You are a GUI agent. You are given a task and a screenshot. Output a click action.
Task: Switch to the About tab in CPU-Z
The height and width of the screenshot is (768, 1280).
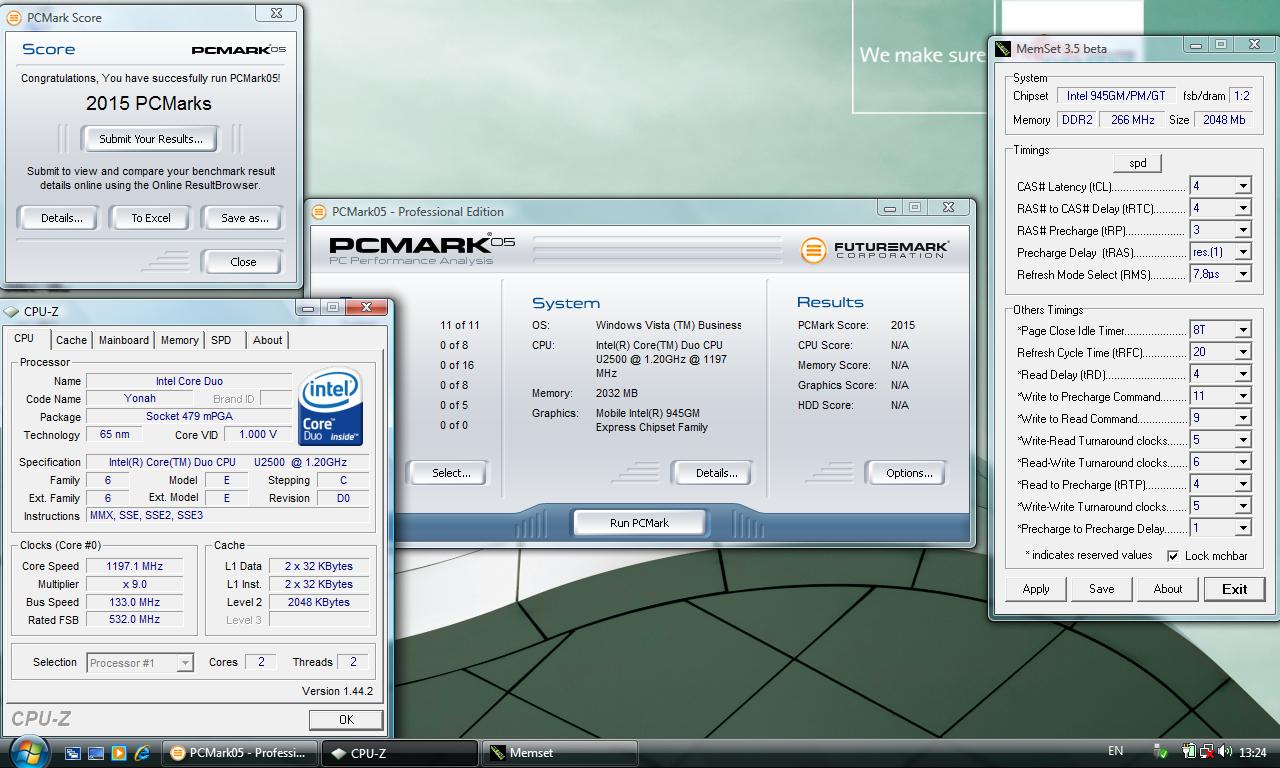267,340
